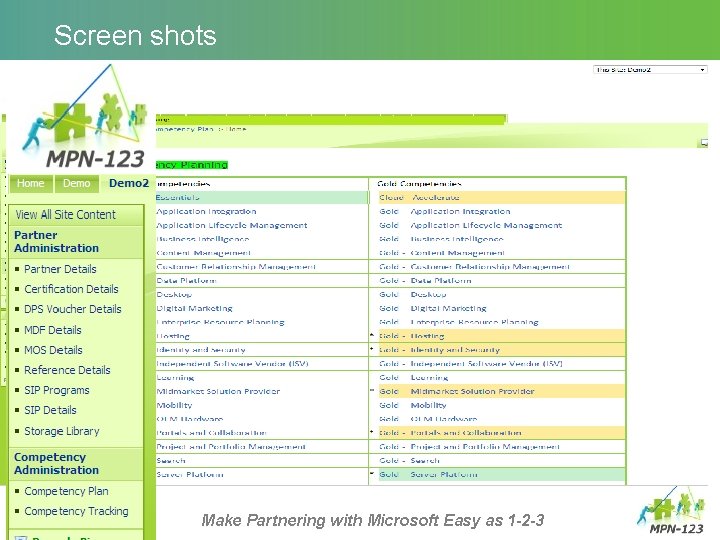Screen dimensions: 720x540
Task: Select Project and Portfolio Management in left list
Action: point(231,446)
